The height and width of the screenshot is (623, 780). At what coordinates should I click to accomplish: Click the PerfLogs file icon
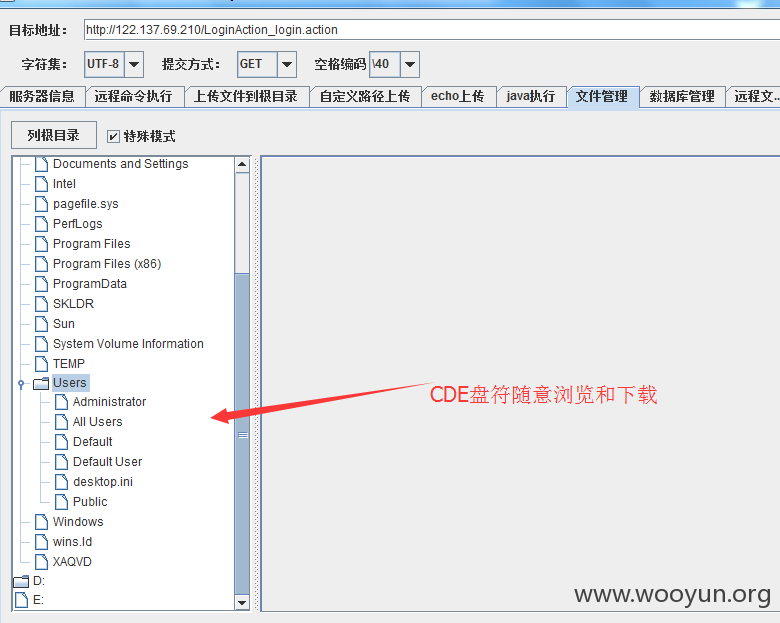point(42,223)
